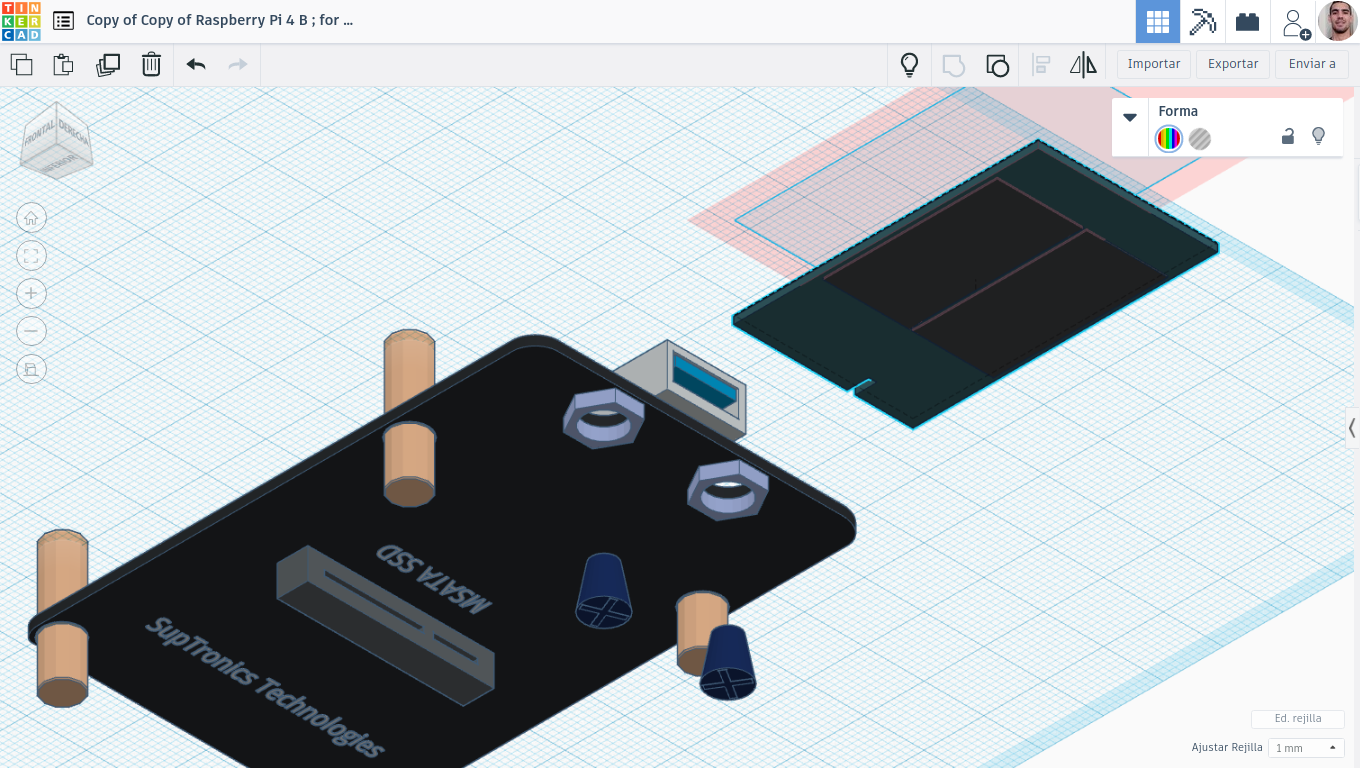Select the SupTronics Technologies text object

pyautogui.click(x=265, y=687)
